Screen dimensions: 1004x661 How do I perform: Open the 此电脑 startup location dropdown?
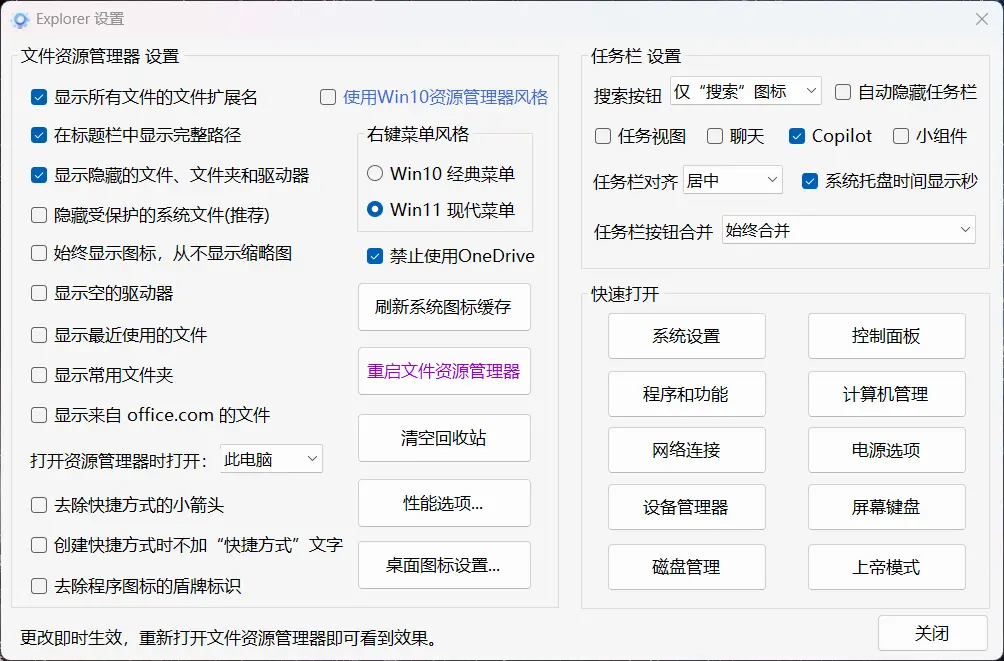tap(271, 459)
